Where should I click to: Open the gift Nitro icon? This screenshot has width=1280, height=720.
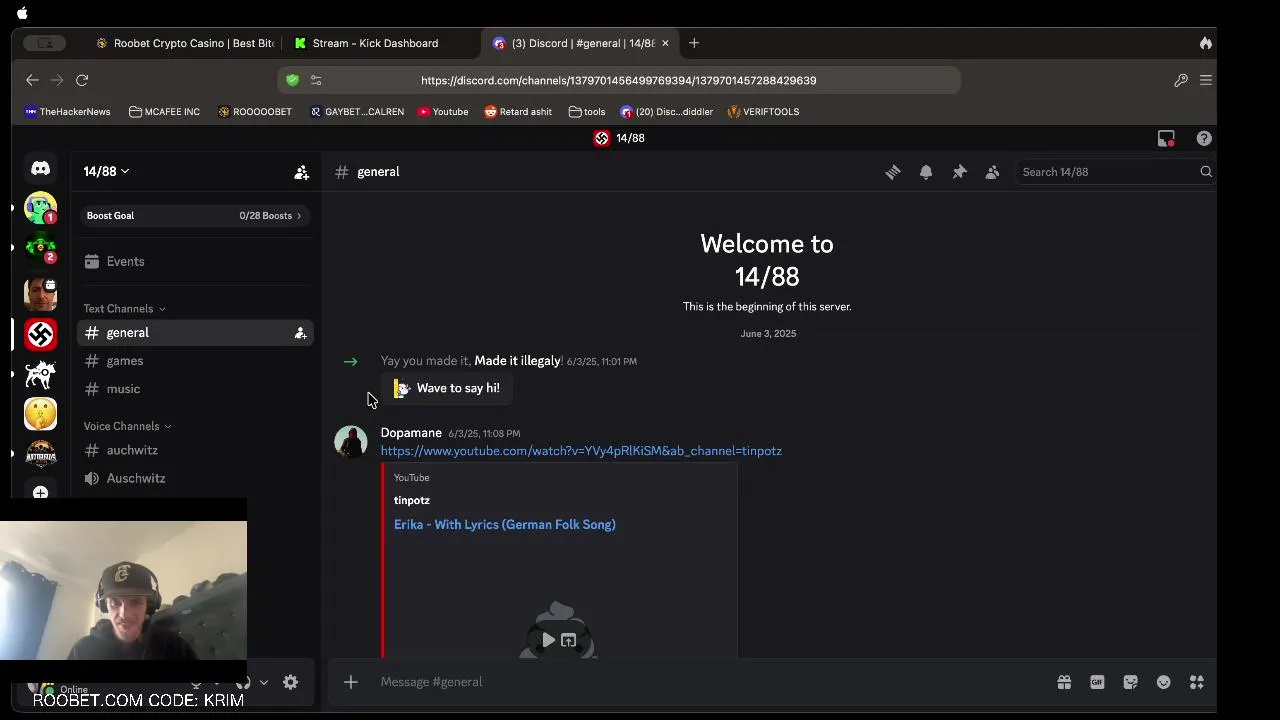click(1064, 682)
